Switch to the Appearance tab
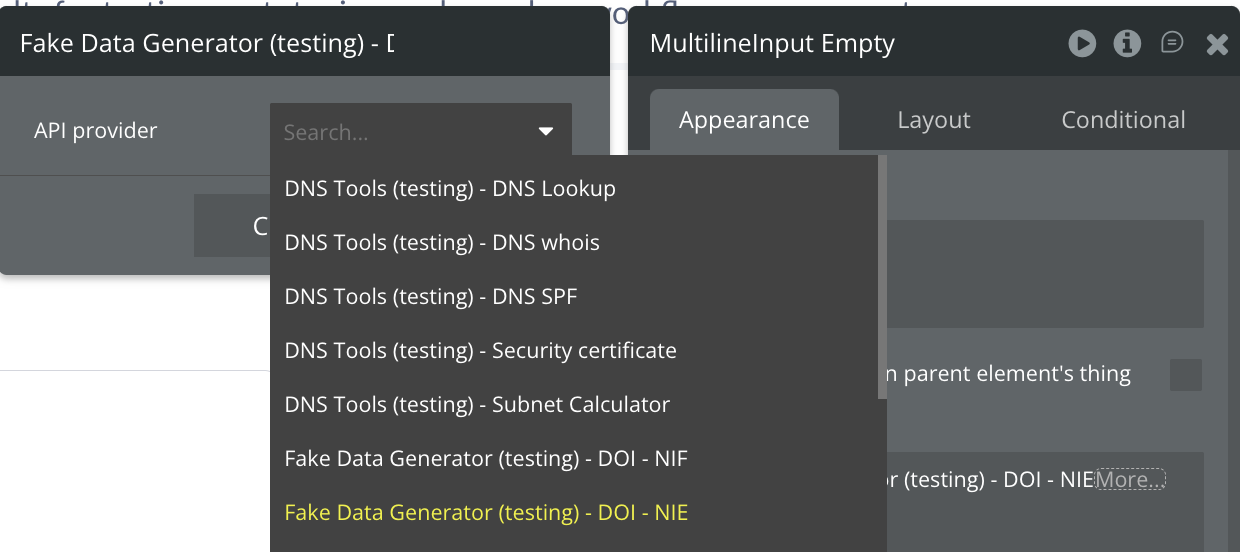The height and width of the screenshot is (552, 1240). pyautogui.click(x=744, y=121)
